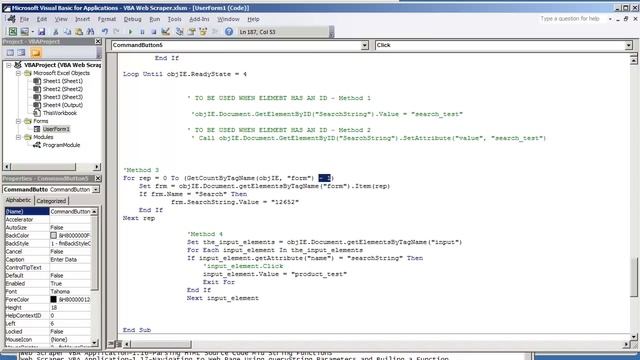
Task: Click the Redo toolbar icon
Action: tap(116, 31)
